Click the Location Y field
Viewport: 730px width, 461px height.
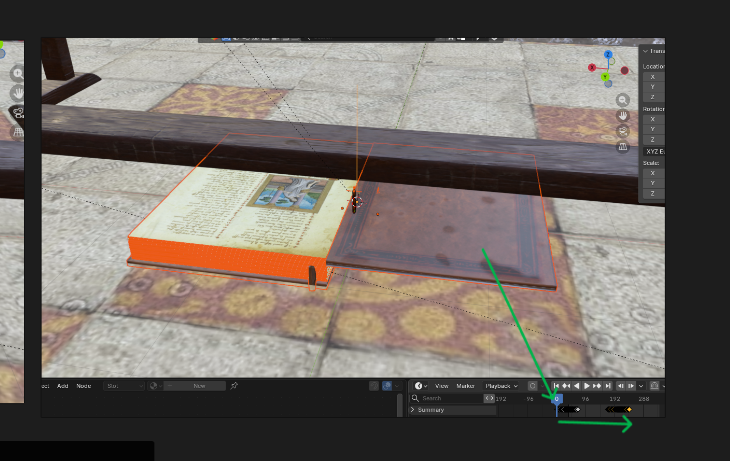pyautogui.click(x=654, y=87)
